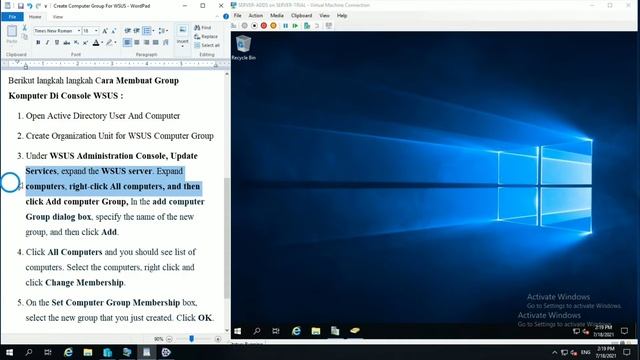Image resolution: width=640 pixels, height=360 pixels.
Task: Open the File tab in WordPad
Action: 12,17
